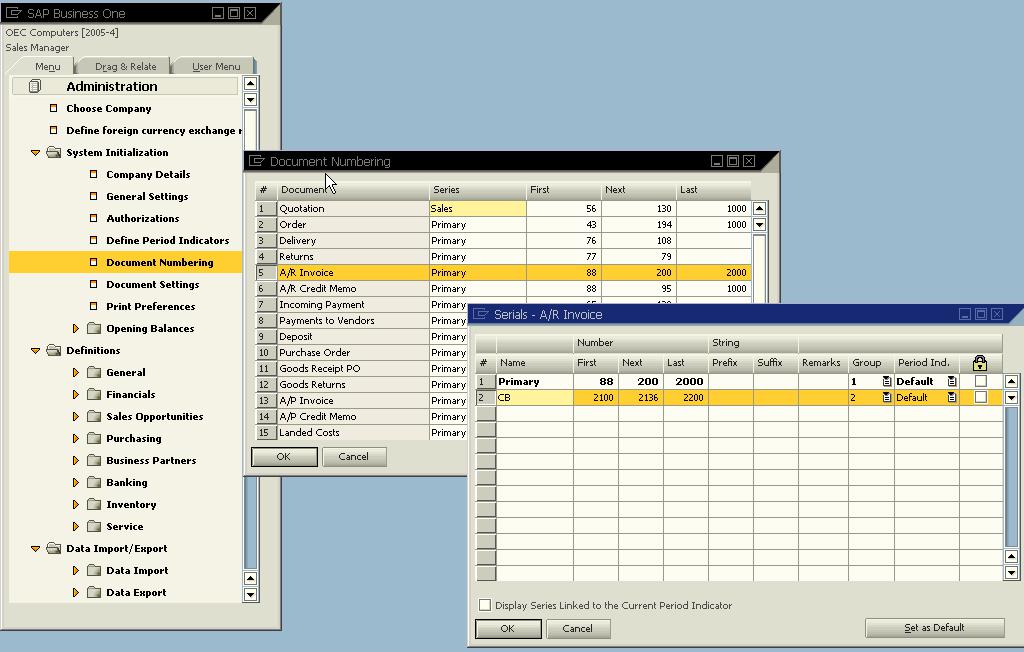Collapse the Data Import/Export tree node

point(35,548)
